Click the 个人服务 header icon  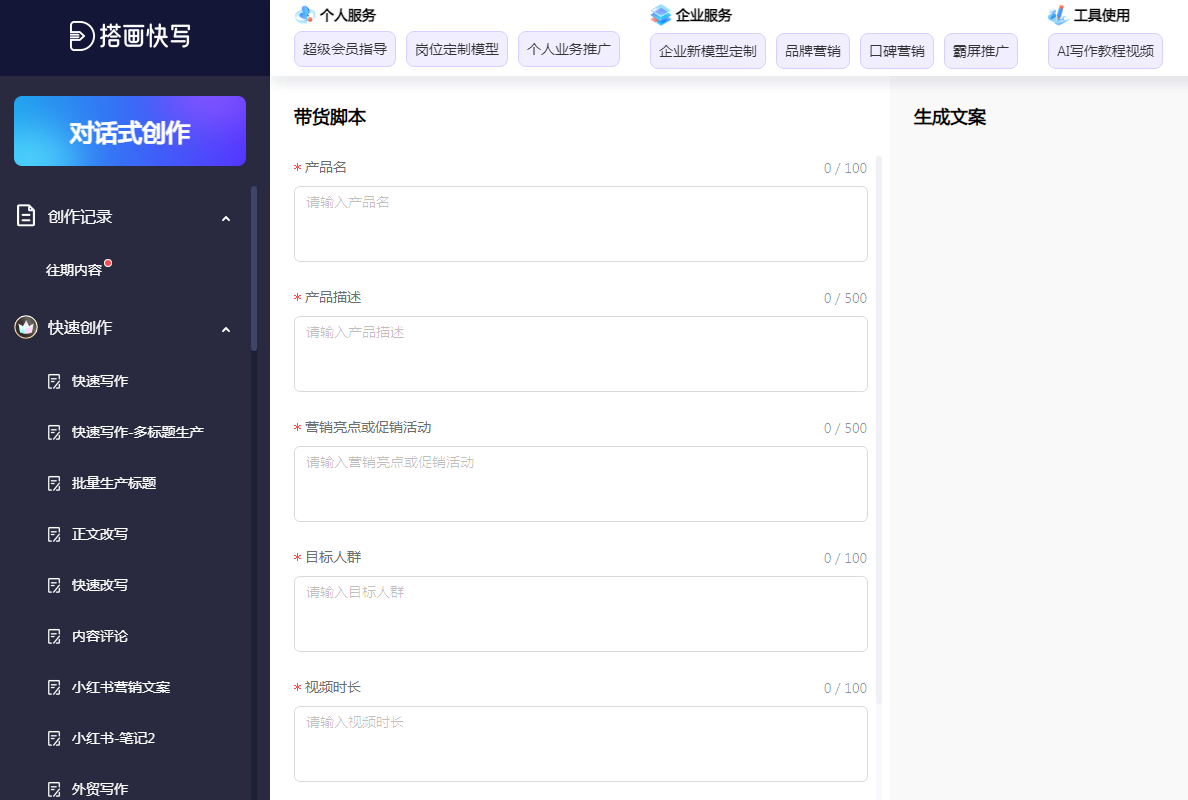point(305,15)
